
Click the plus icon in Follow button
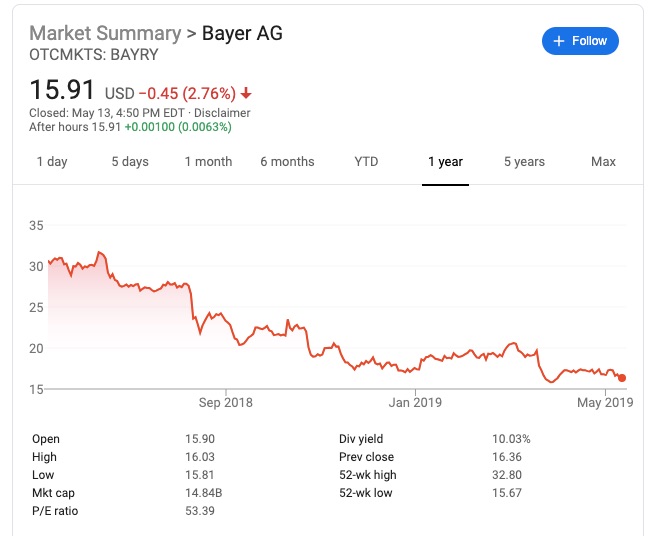(558, 41)
